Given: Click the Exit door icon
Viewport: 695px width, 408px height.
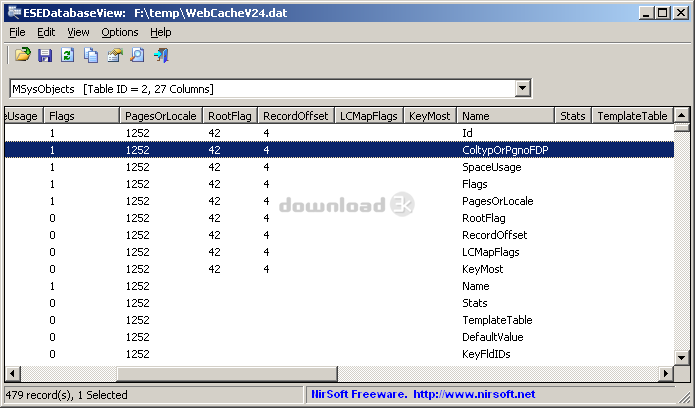Looking at the screenshot, I should [161, 55].
